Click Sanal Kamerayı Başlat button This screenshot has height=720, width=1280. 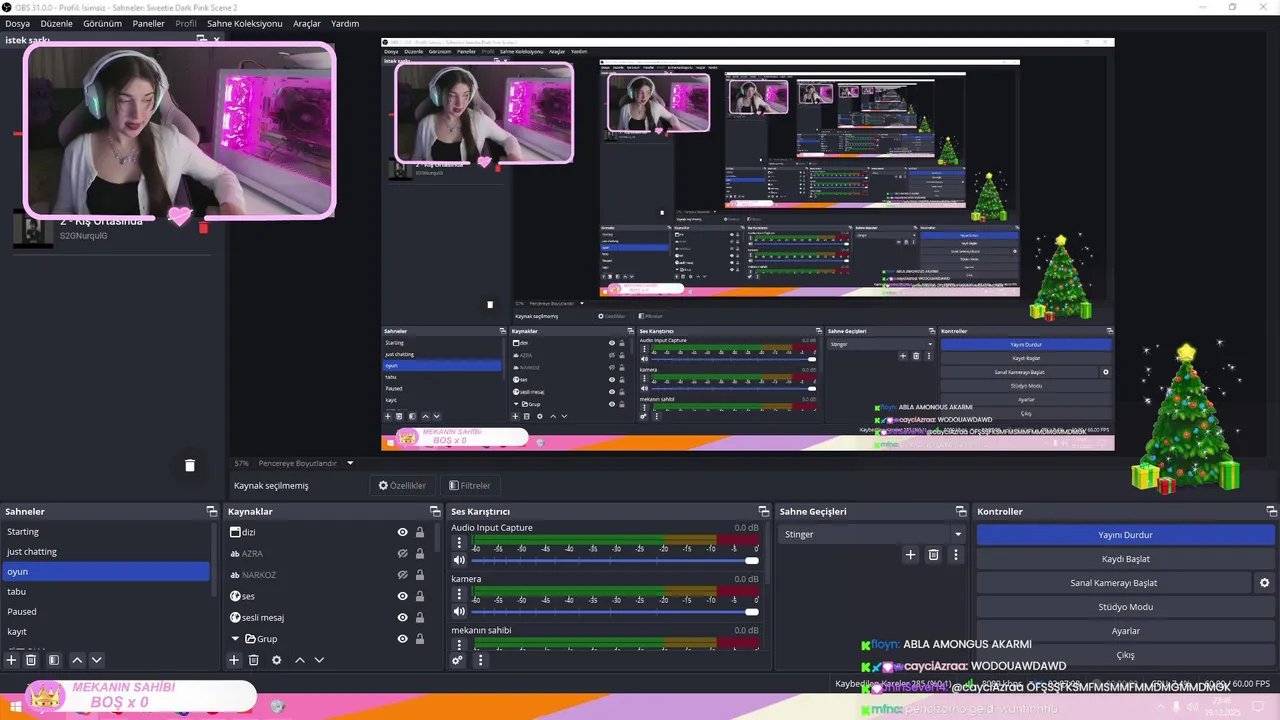[1114, 583]
